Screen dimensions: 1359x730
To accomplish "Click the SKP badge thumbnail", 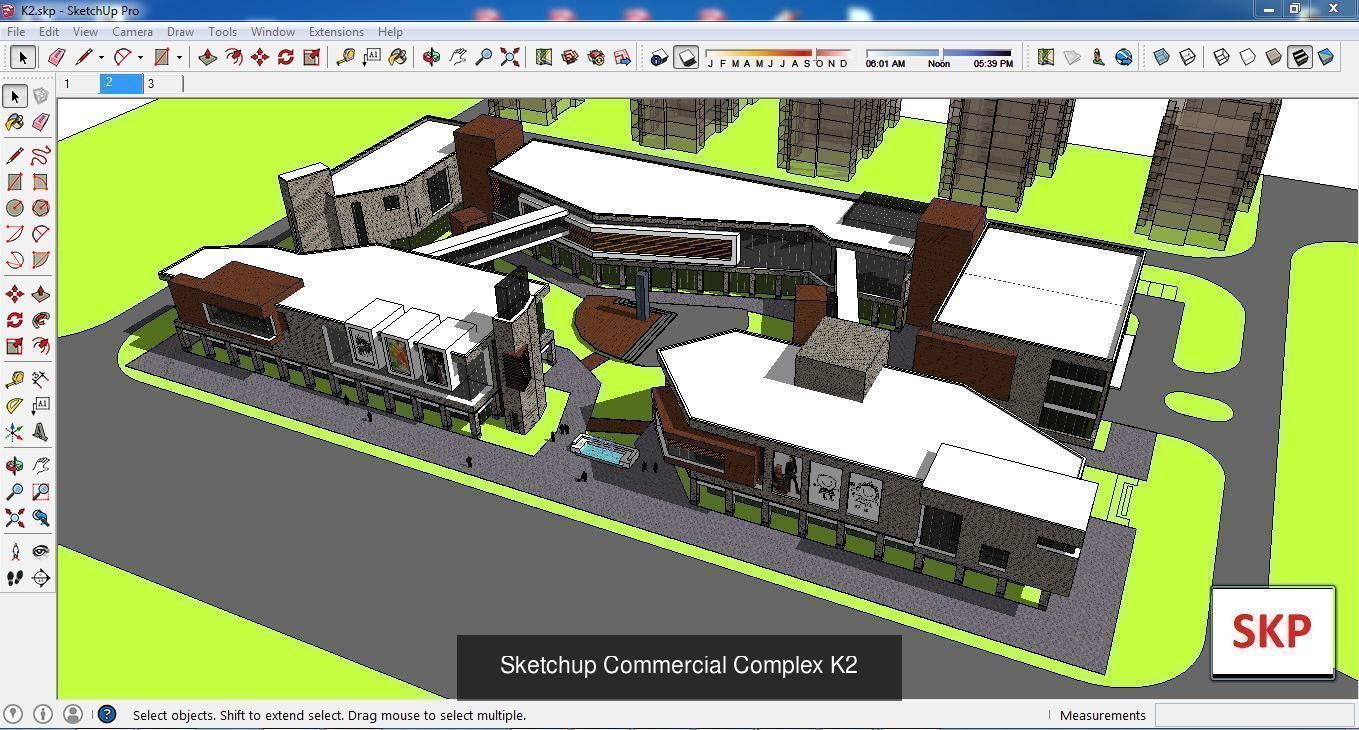I will tap(1273, 632).
